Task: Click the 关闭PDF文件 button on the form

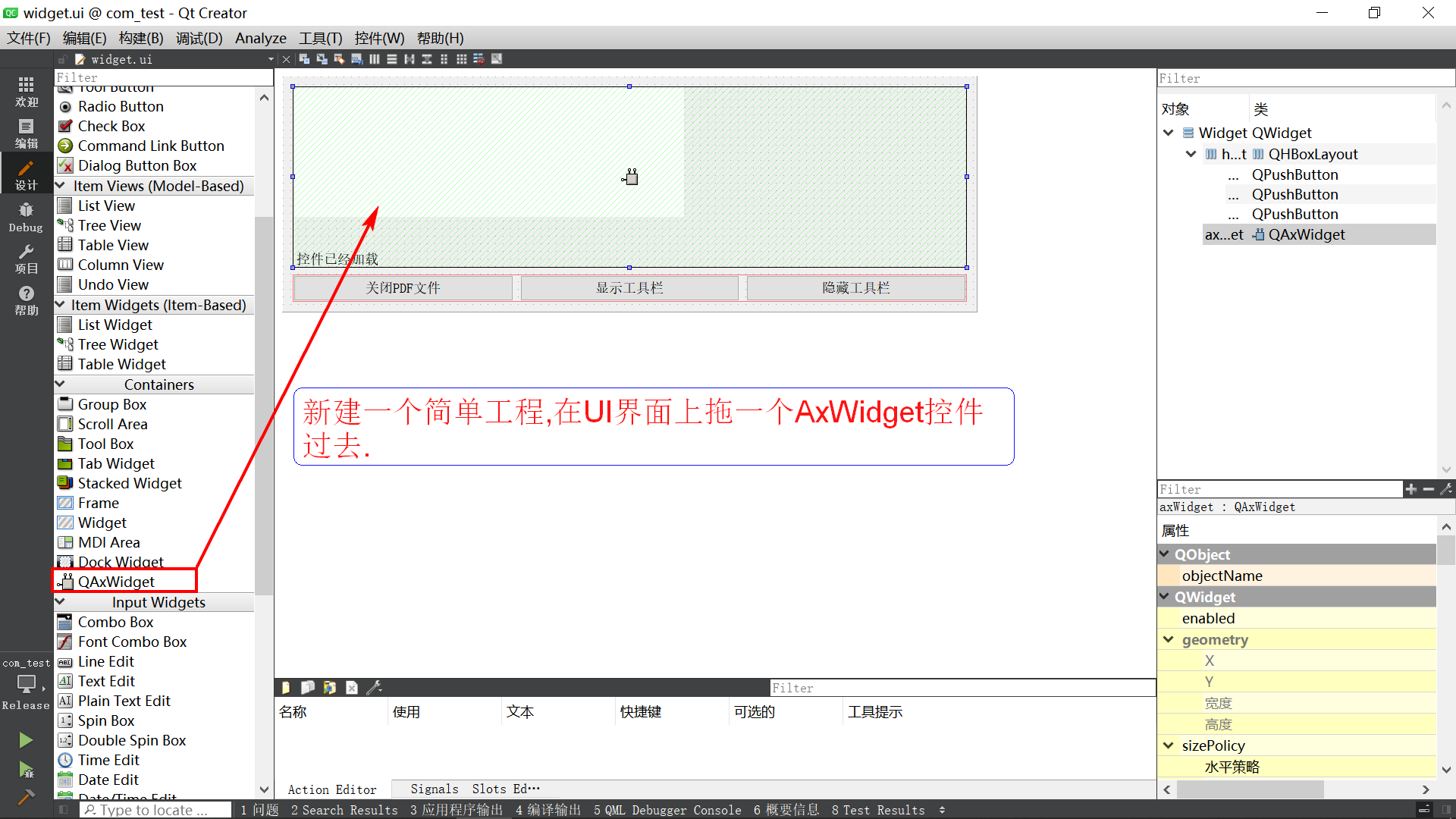Action: pyautogui.click(x=403, y=288)
